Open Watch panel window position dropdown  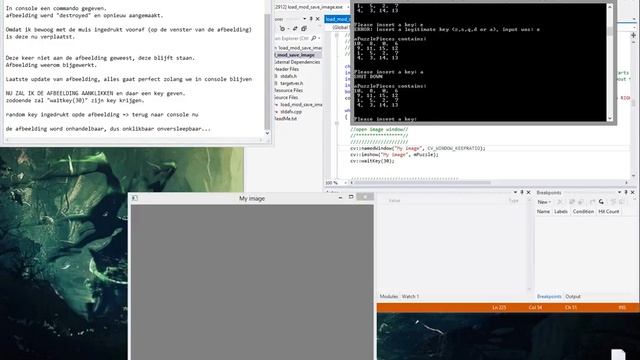515,192
